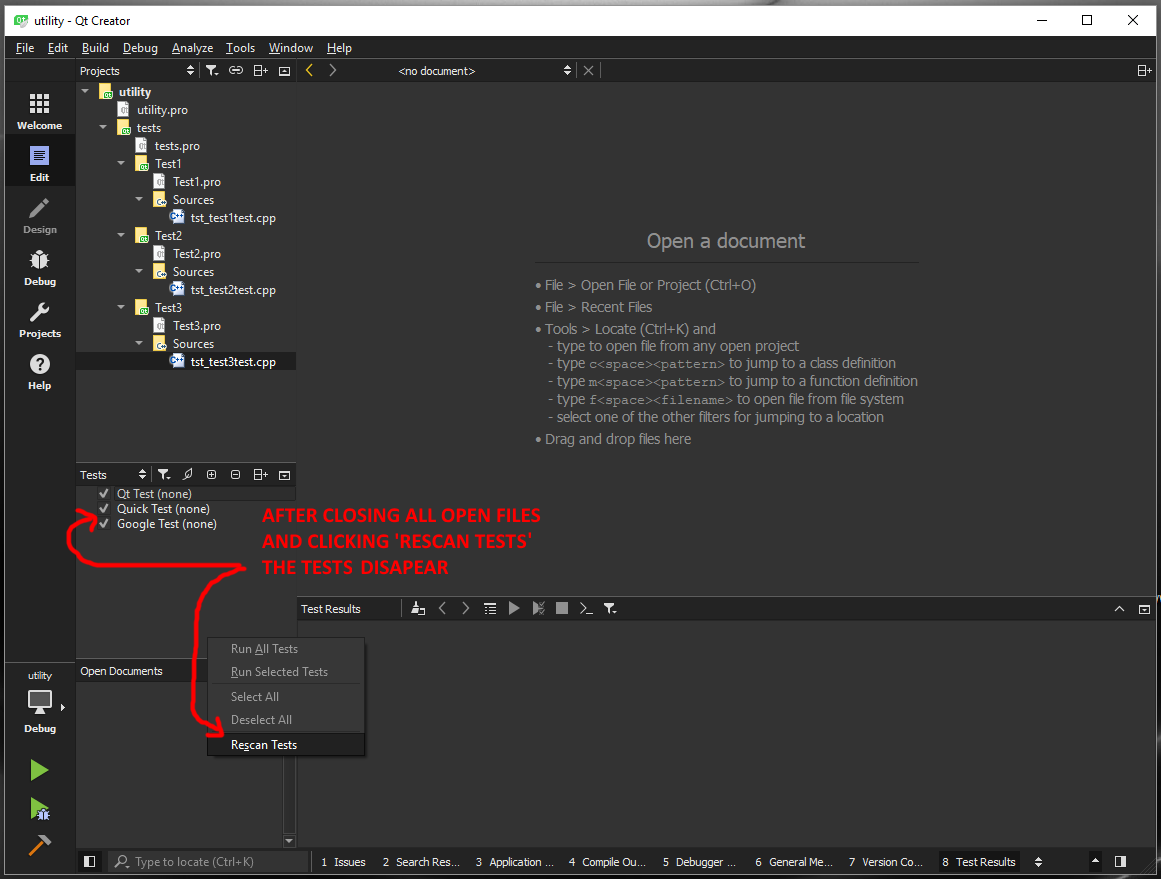Click the Open Documents scrollbar down arrow
Screen dimensions: 1161x879
coord(290,841)
